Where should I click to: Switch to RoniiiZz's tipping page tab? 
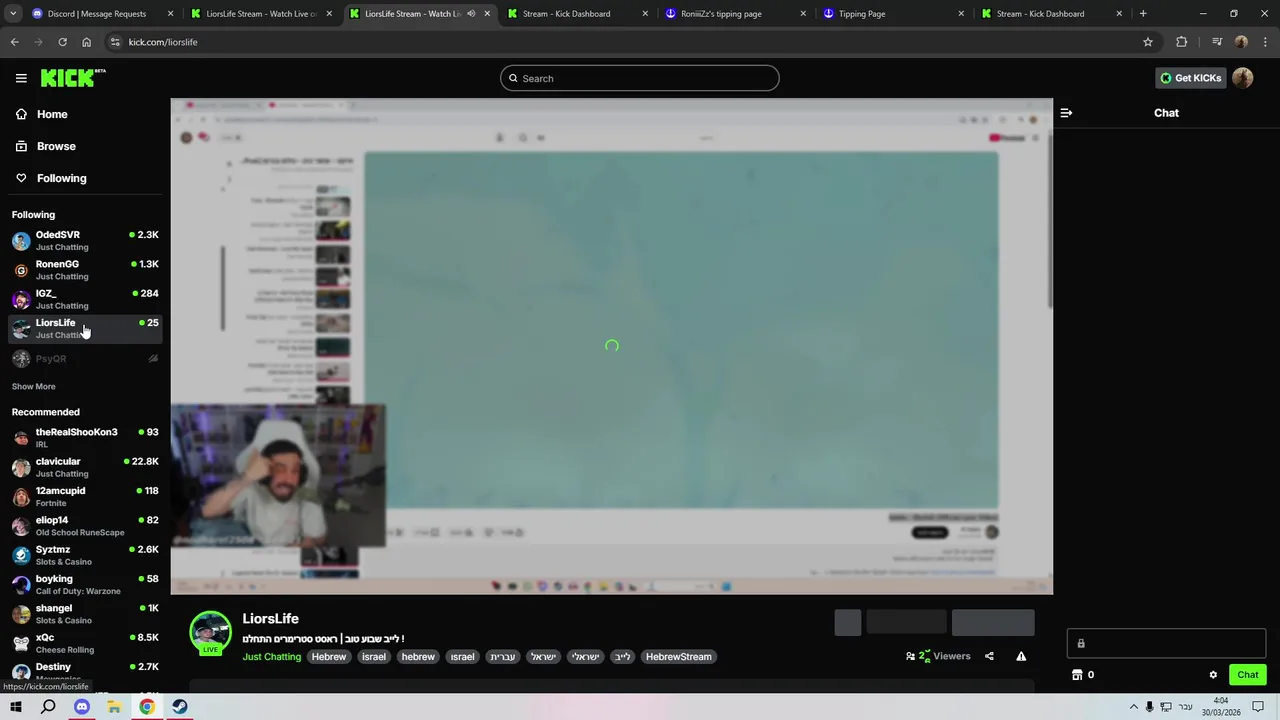click(x=736, y=14)
